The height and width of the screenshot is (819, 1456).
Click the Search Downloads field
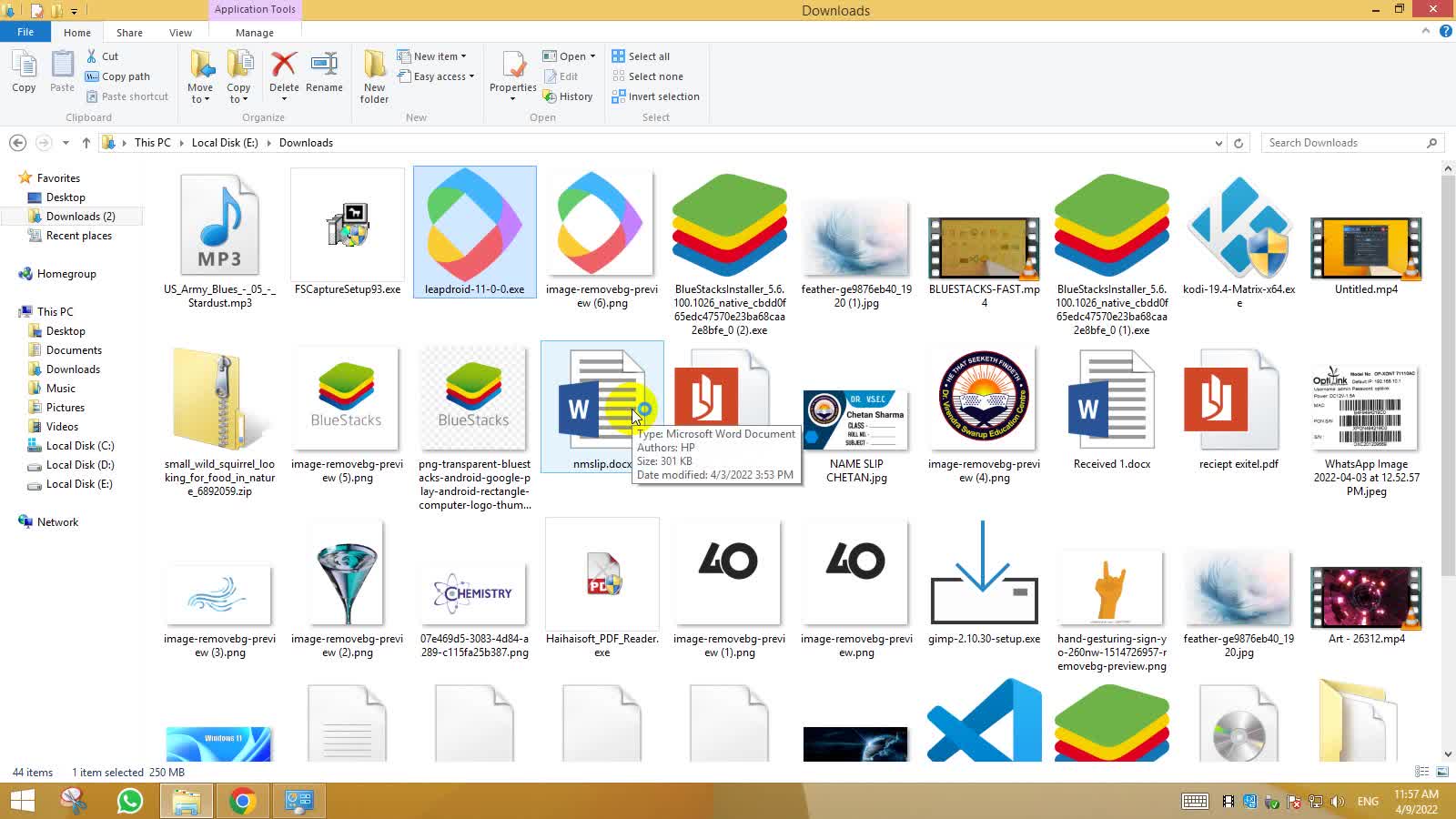[1352, 143]
